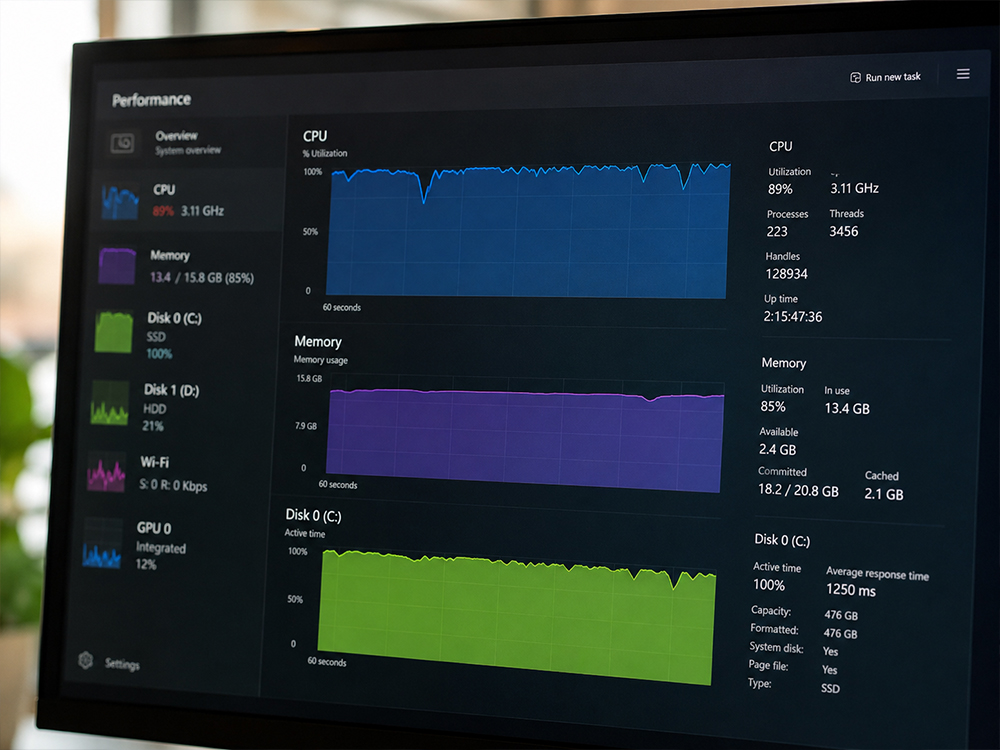The image size is (1000, 750).
Task: Click the CPU heading in details panel
Action: pyautogui.click(x=781, y=147)
